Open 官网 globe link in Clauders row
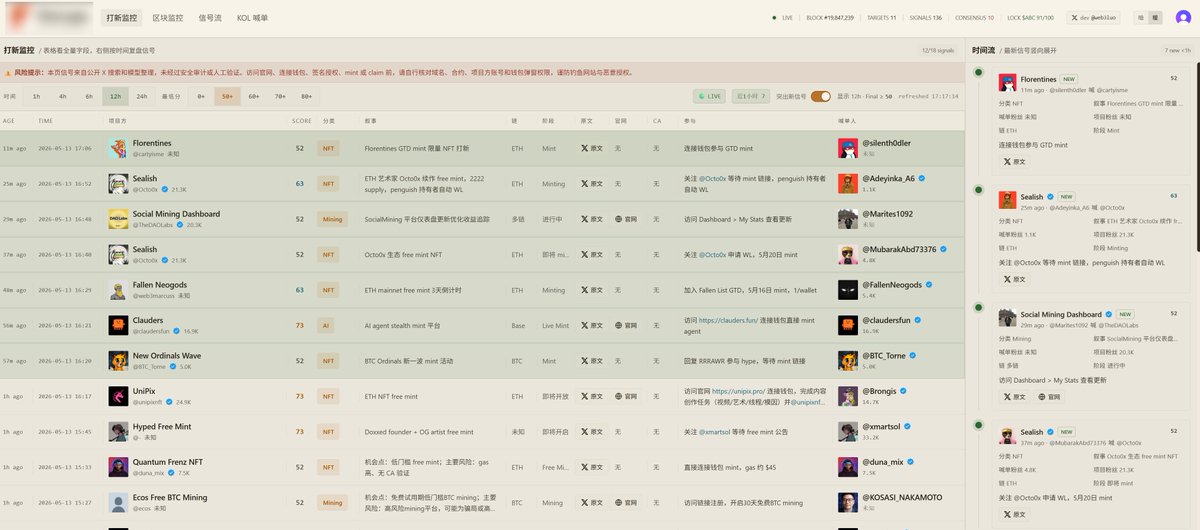This screenshot has width=1200, height=530. pos(626,326)
